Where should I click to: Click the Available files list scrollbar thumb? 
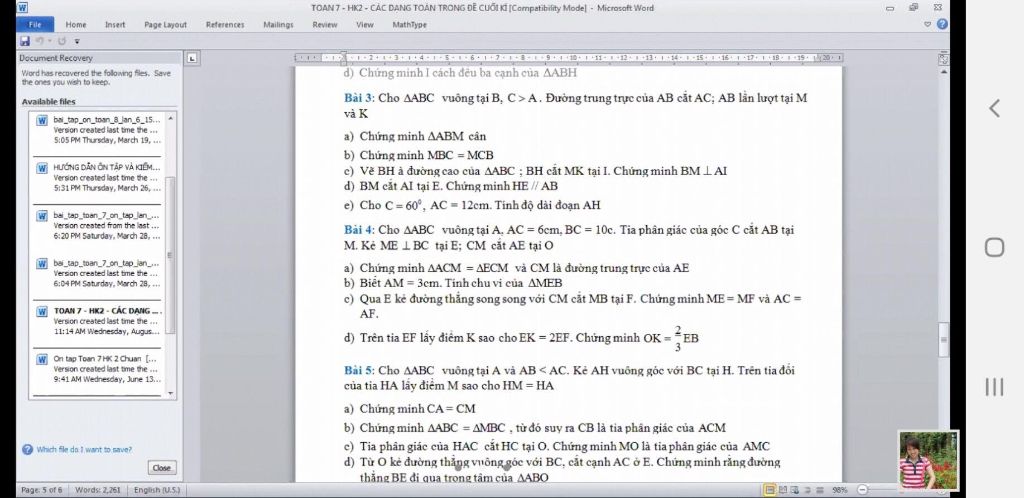171,255
